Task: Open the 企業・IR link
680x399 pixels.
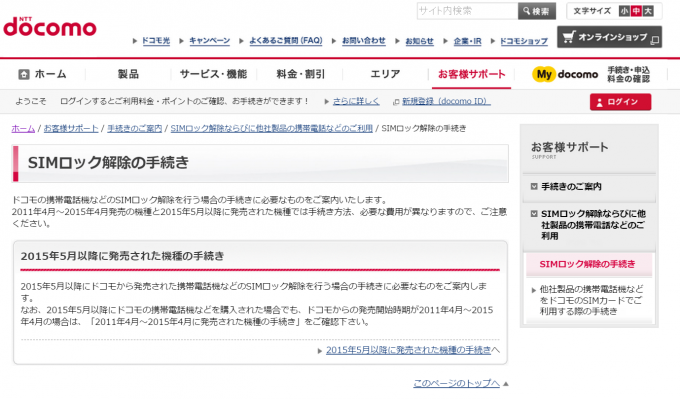Action: (x=468, y=41)
